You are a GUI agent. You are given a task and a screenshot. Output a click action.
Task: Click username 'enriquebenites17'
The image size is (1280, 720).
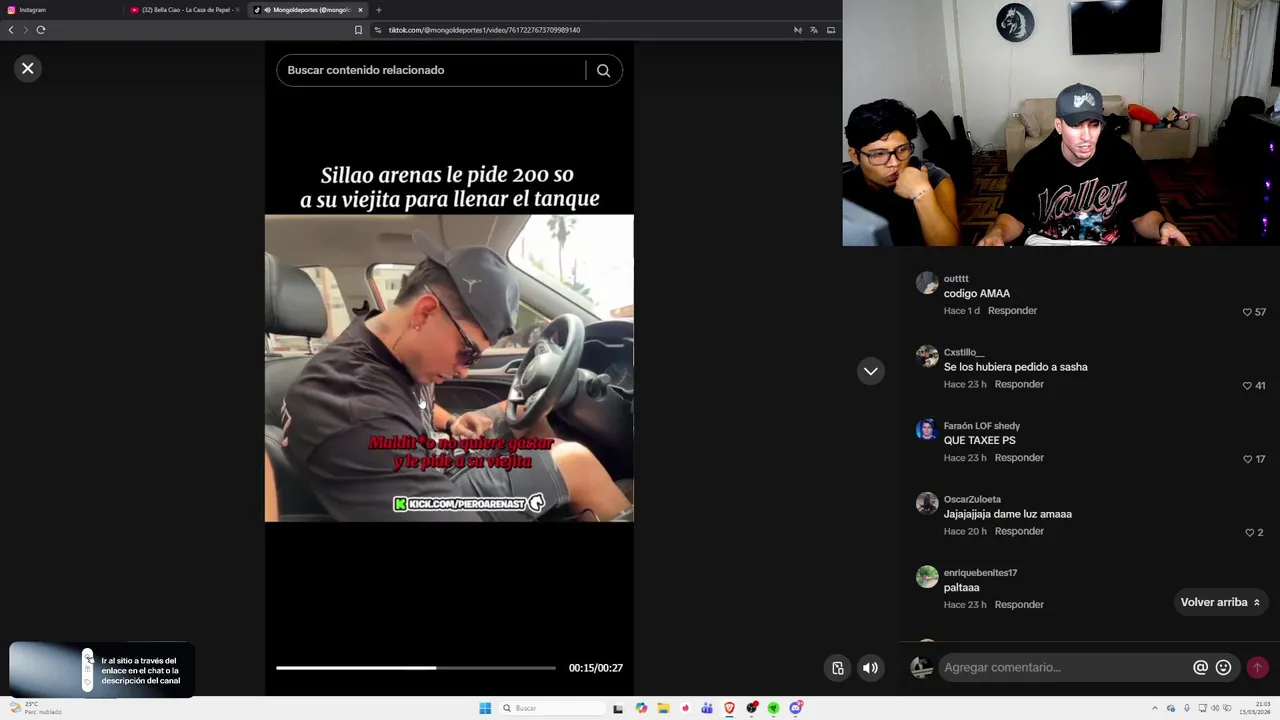coord(980,573)
